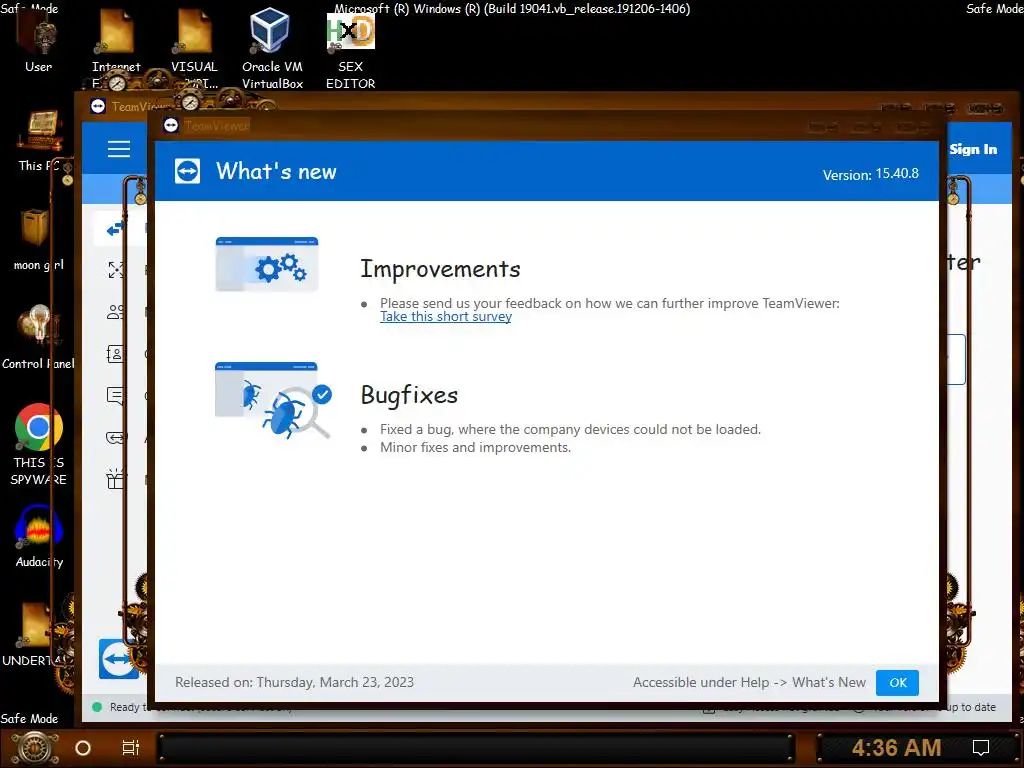Open the notification center icon

pos(981,748)
